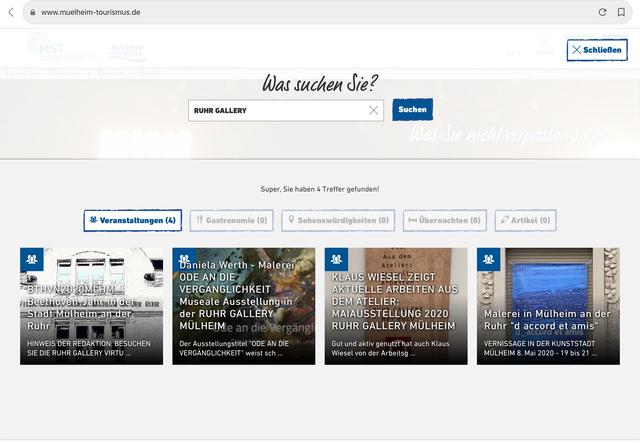Viewport: 640px width, 443px height.
Task: Focus the RUHR GALLERY search field
Action: [286, 110]
